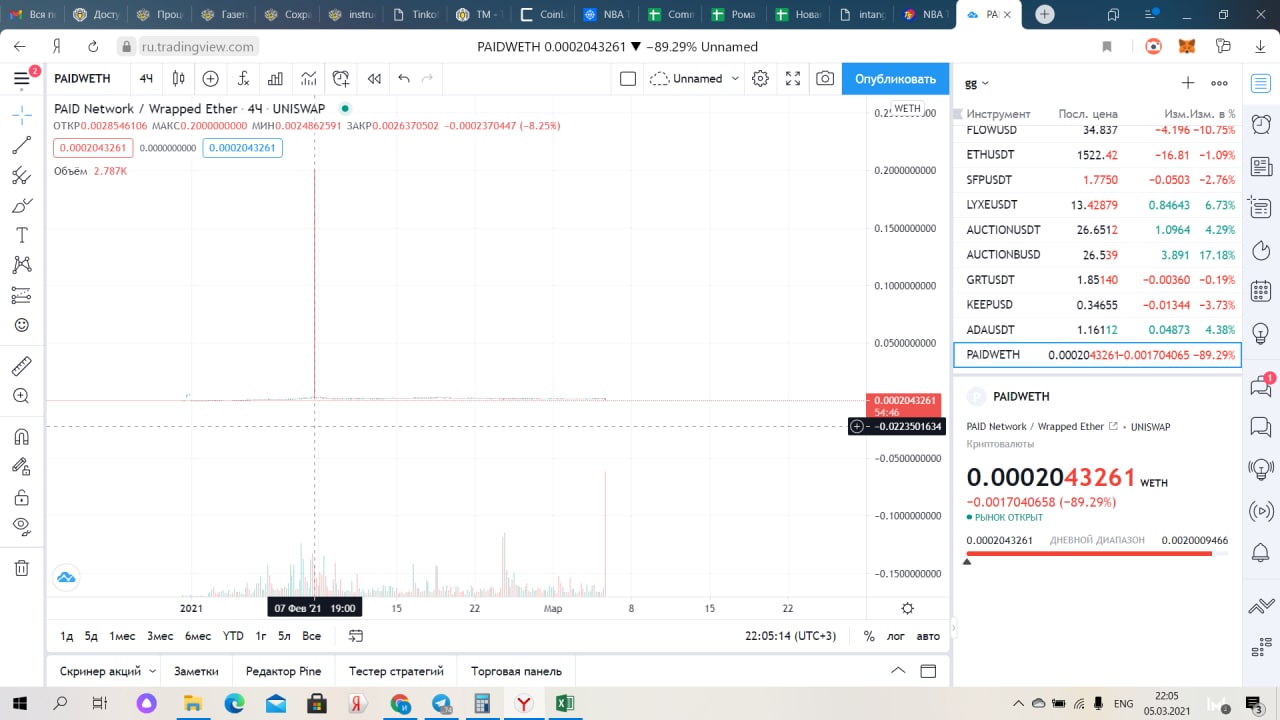Undo the last chart action

[x=404, y=79]
